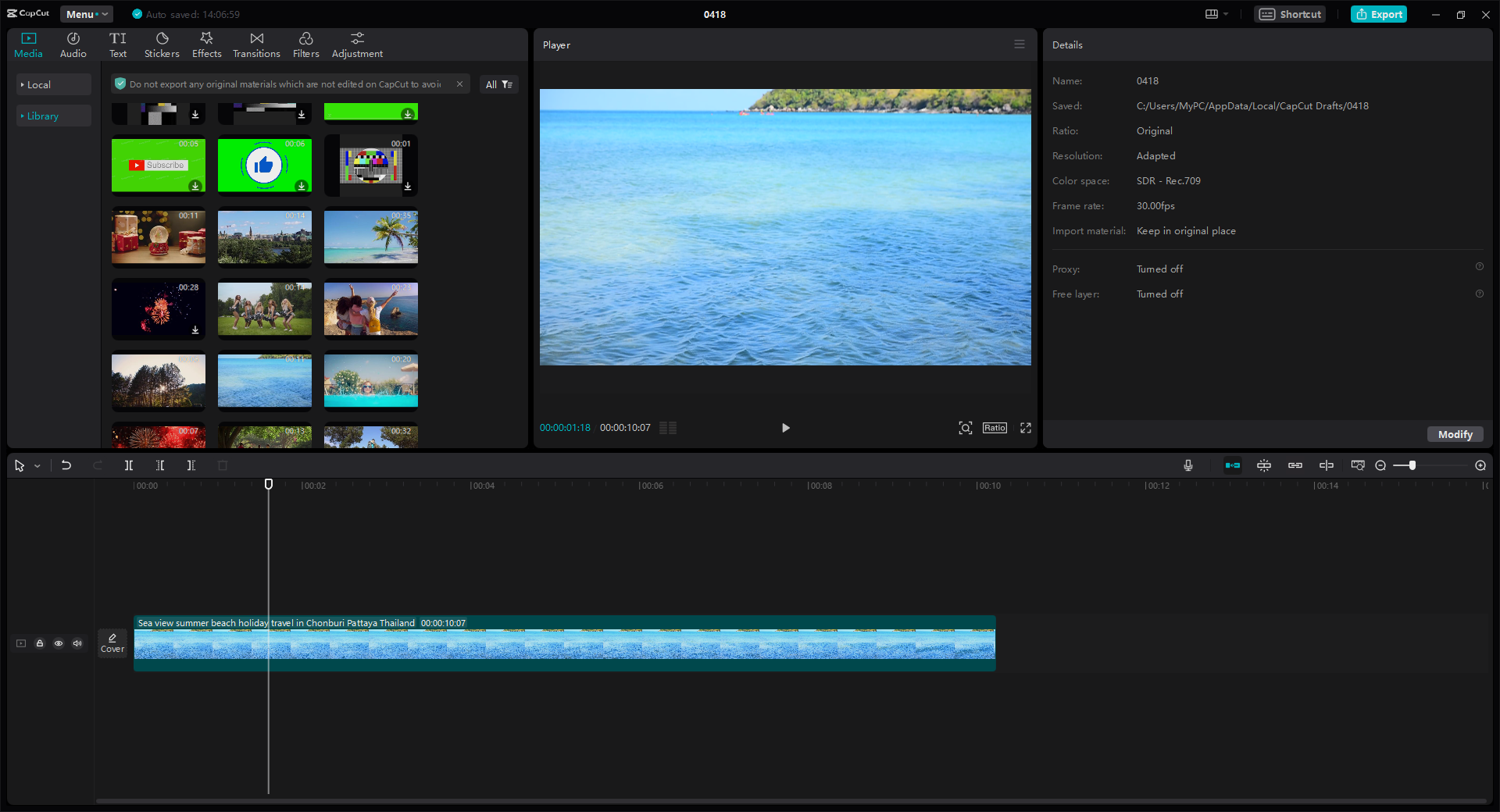Image resolution: width=1500 pixels, height=812 pixels.
Task: Mute the video track audio
Action: [x=77, y=643]
